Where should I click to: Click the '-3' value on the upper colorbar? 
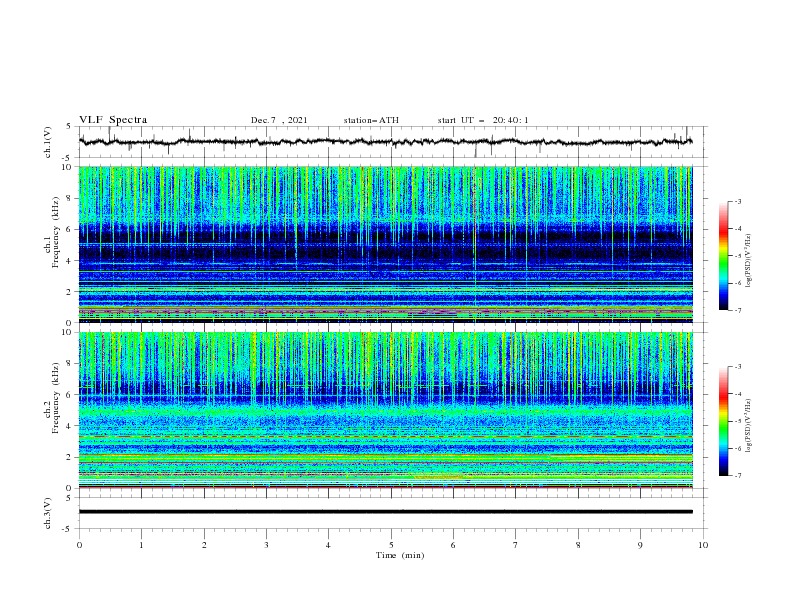point(738,201)
